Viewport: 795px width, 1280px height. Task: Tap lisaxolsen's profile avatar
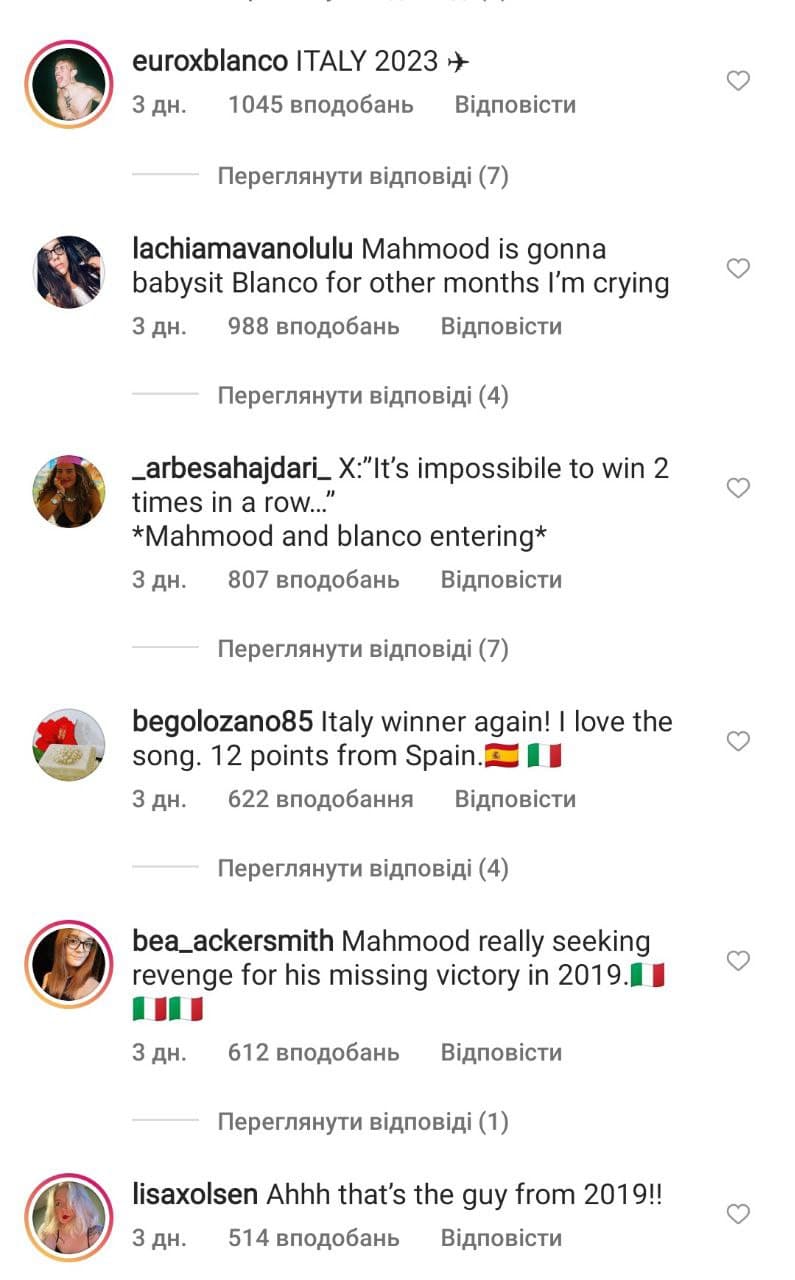(x=69, y=1217)
